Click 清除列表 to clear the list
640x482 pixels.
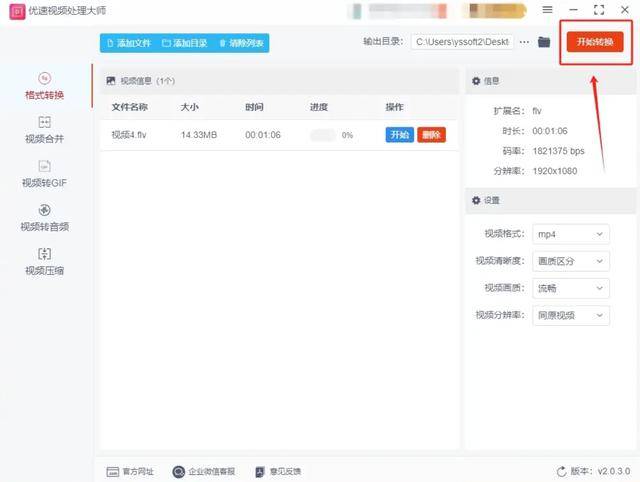pyautogui.click(x=241, y=43)
